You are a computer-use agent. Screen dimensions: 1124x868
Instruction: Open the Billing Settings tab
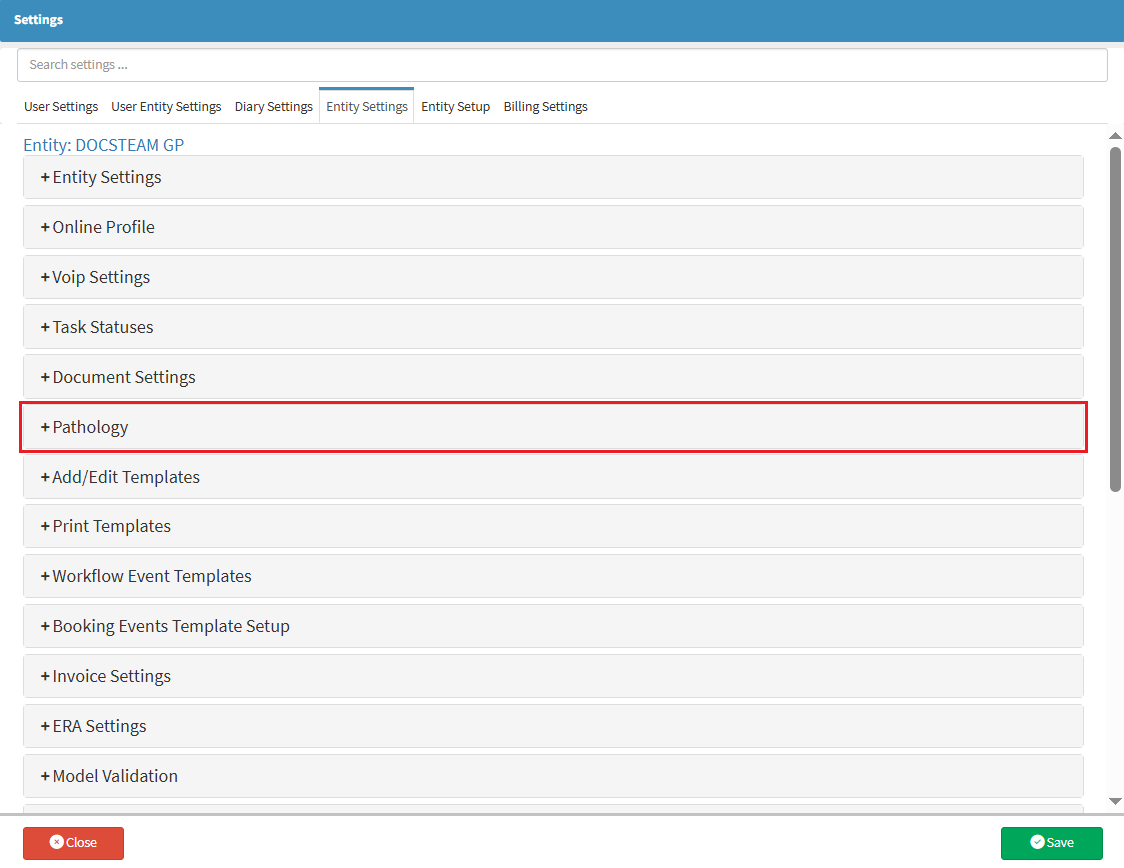click(x=545, y=107)
